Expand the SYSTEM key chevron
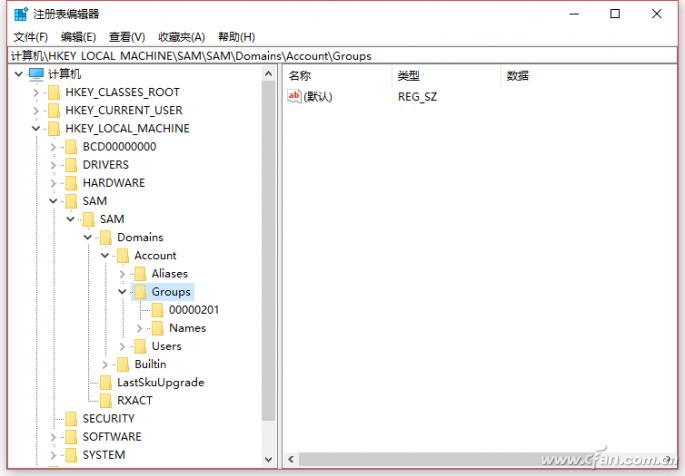The width and height of the screenshot is (685, 476). [53, 455]
